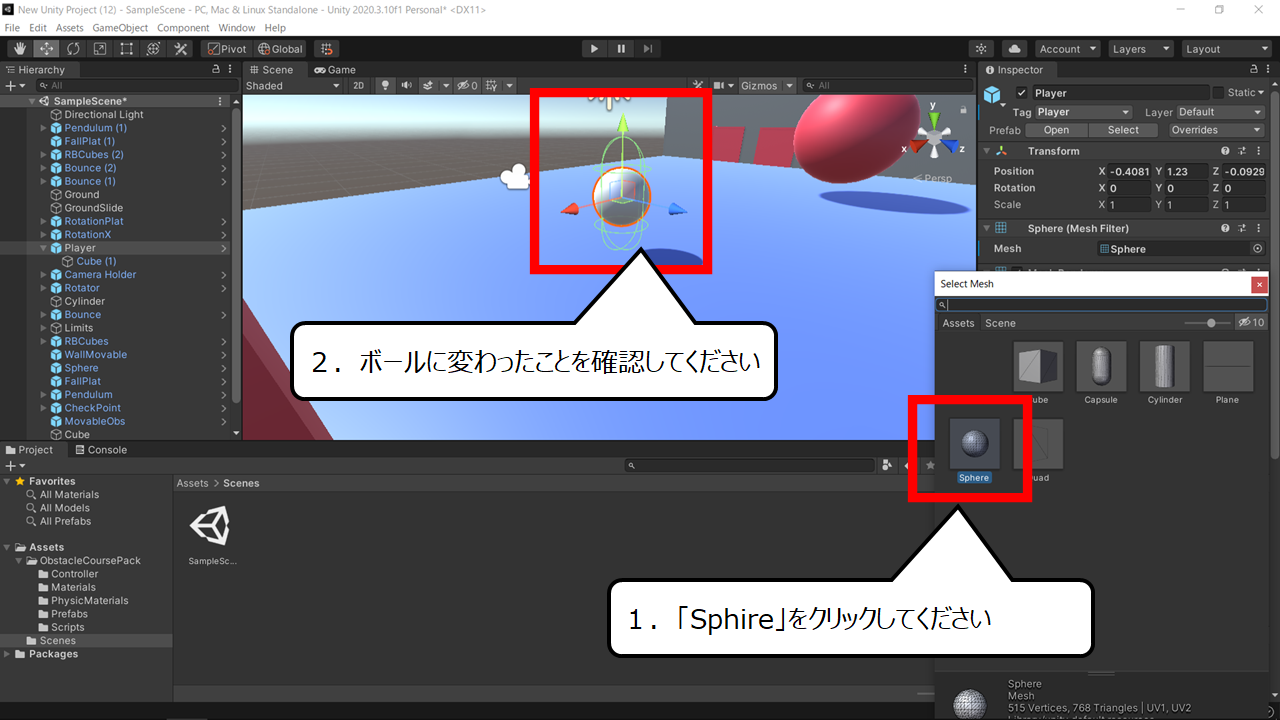Viewport: 1280px width, 720px height.
Task: Switch to the Game tab
Action: coord(335,70)
